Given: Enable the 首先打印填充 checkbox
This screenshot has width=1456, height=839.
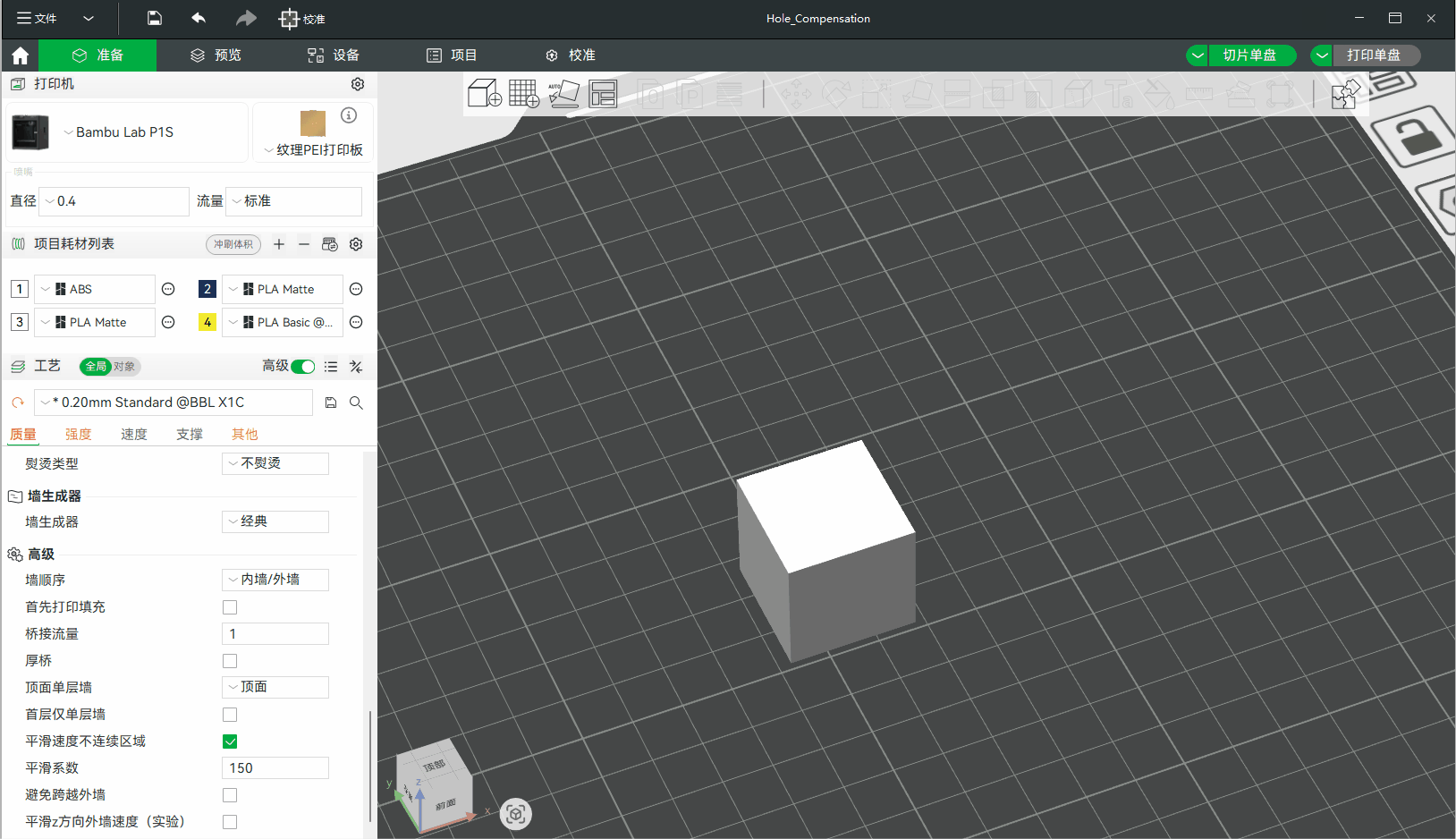Looking at the screenshot, I should pos(230,607).
